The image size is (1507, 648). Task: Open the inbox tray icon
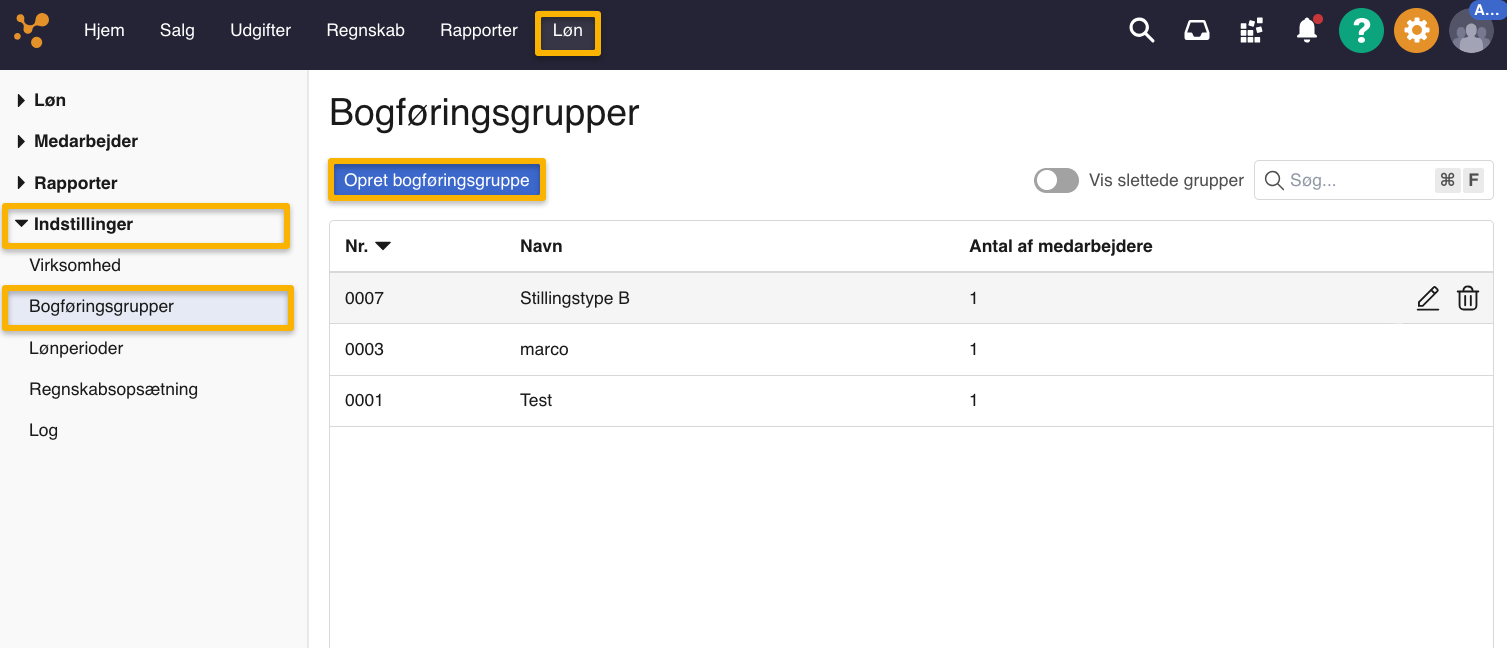[x=1196, y=31]
